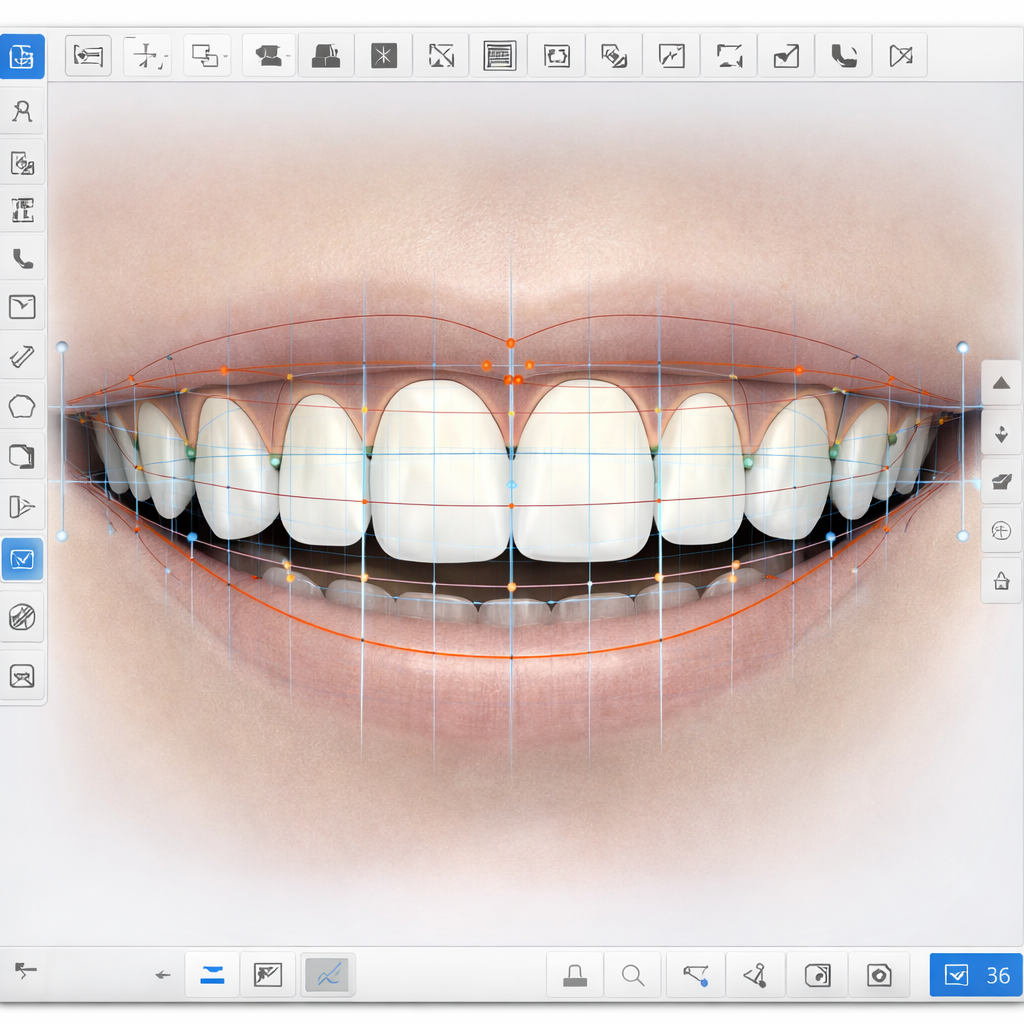The image size is (1024, 1024).
Task: Choose the phone-shaped contour tool
Action: (x=22, y=258)
